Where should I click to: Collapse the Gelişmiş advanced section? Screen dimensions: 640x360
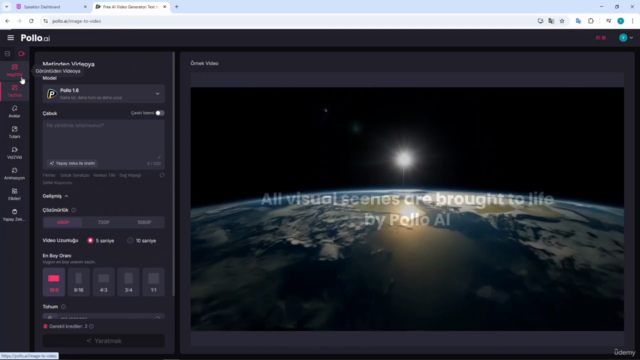pyautogui.click(x=56, y=196)
